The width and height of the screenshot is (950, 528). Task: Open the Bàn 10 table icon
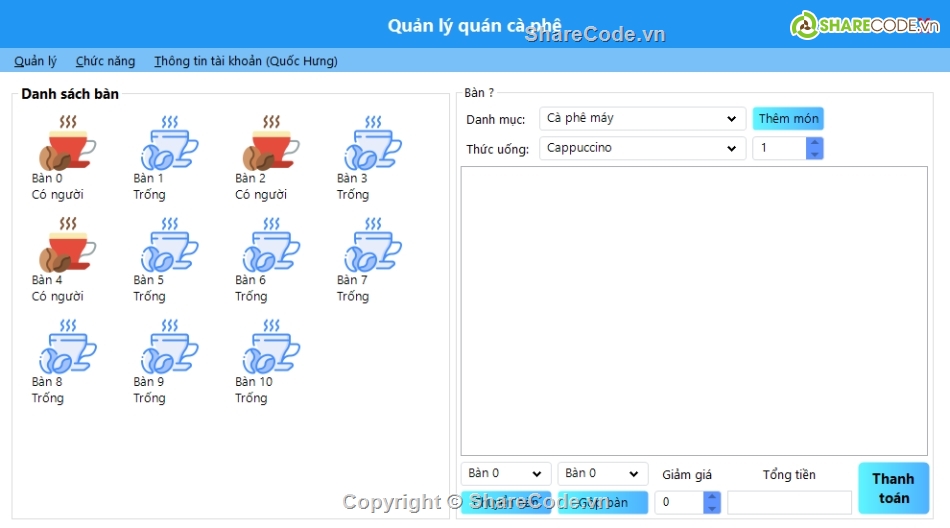269,347
